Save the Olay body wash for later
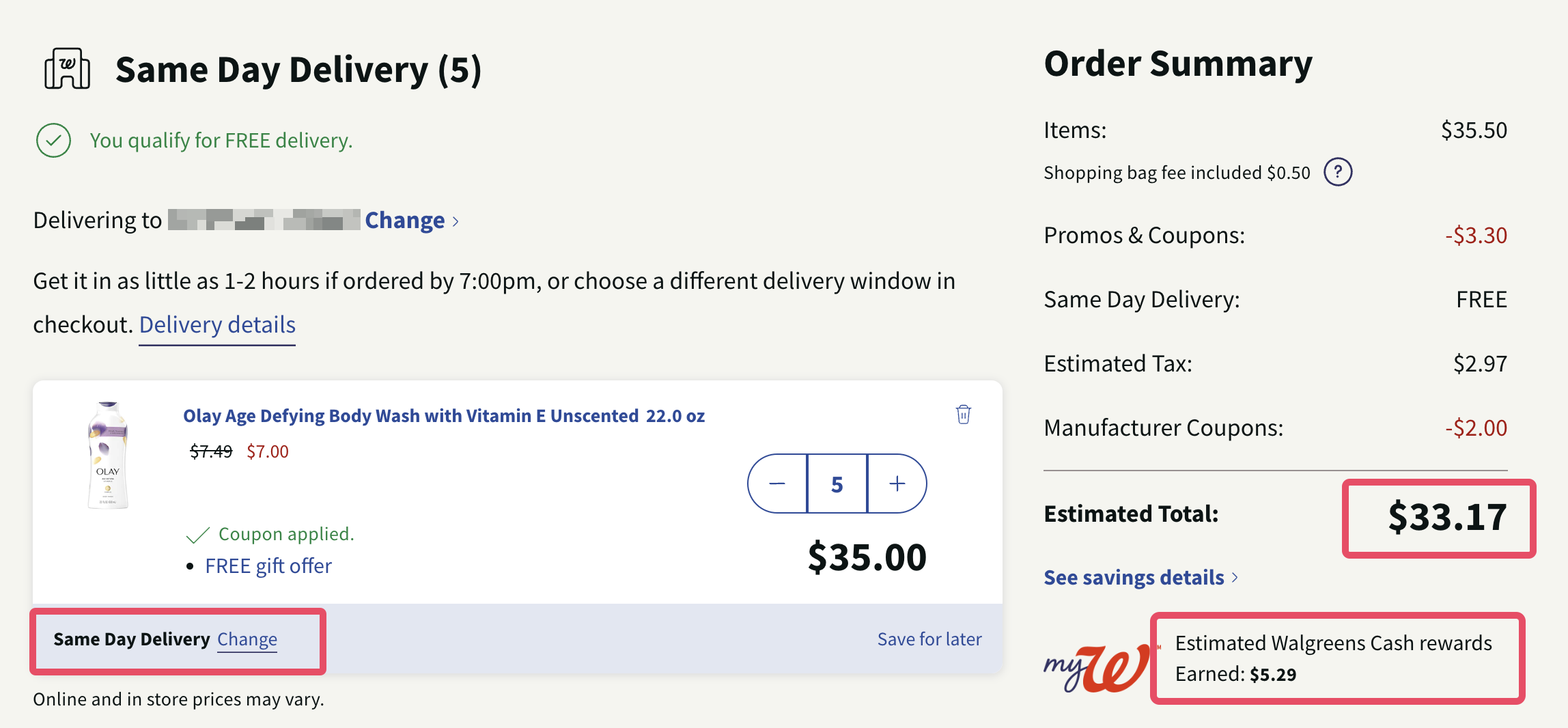1568x728 pixels. tap(929, 639)
